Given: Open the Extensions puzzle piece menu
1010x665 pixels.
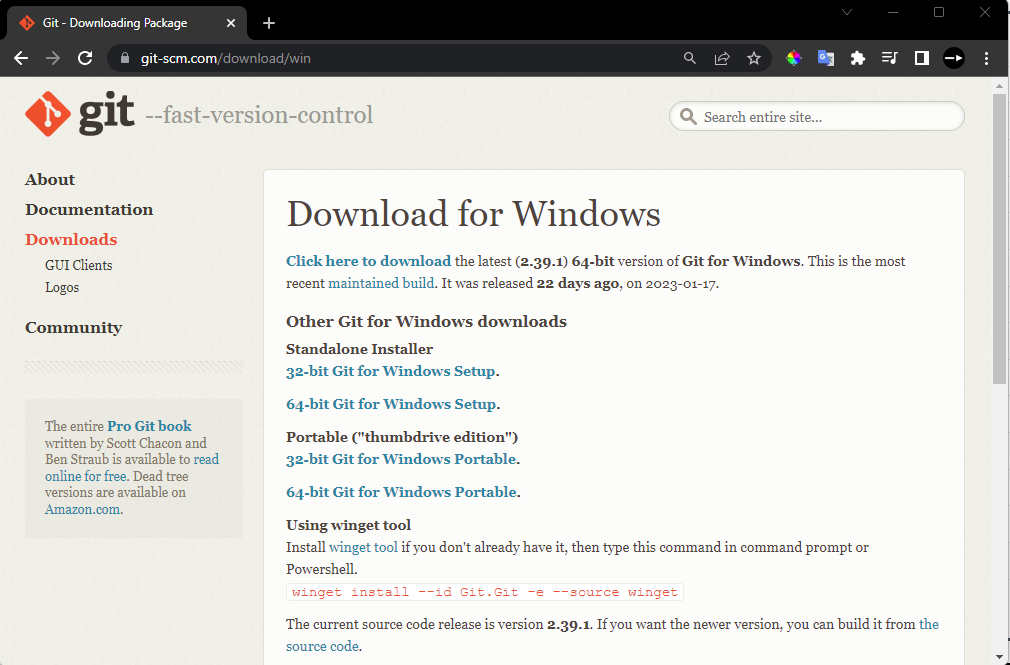Looking at the screenshot, I should coord(857,59).
